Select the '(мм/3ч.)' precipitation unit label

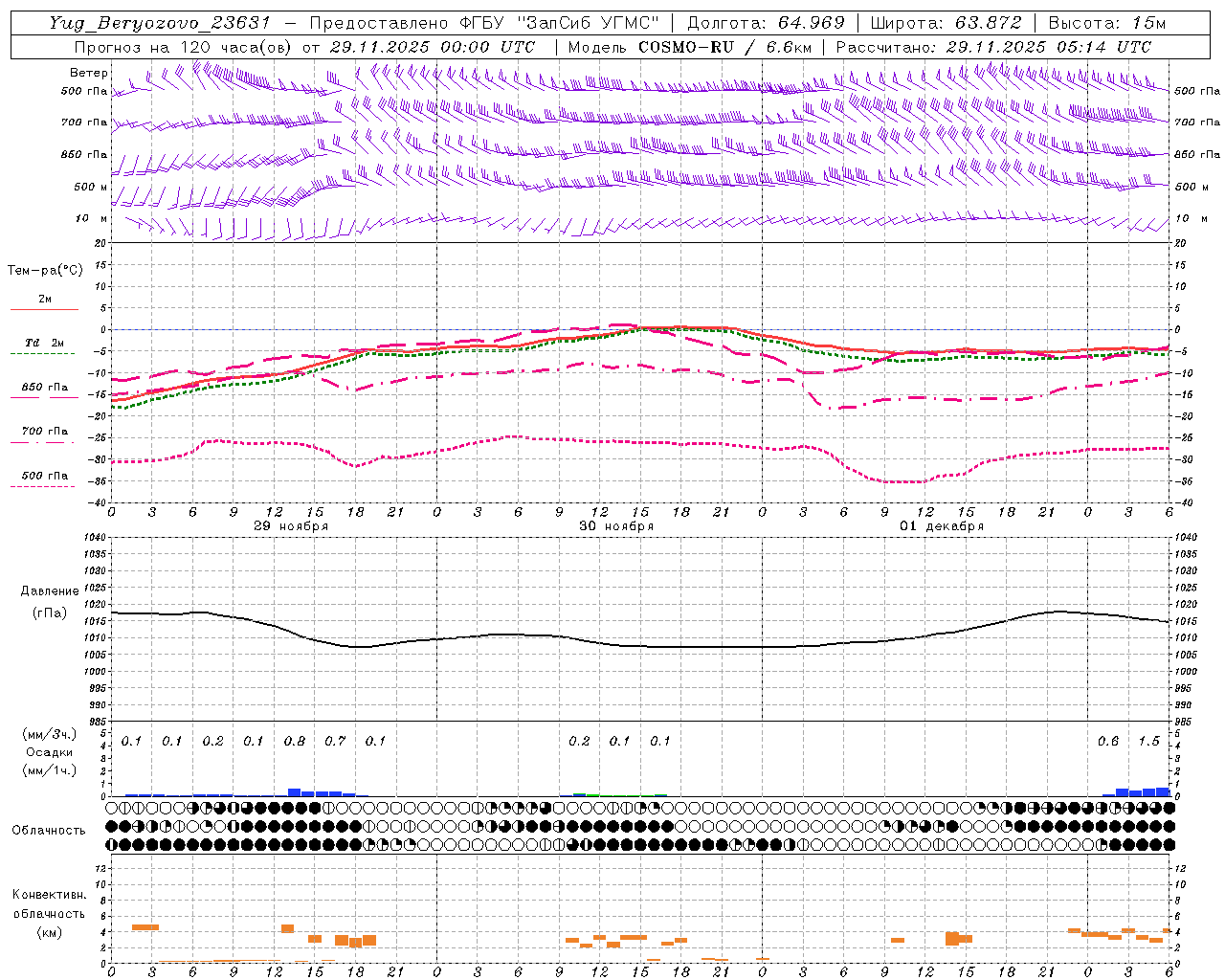point(50,734)
